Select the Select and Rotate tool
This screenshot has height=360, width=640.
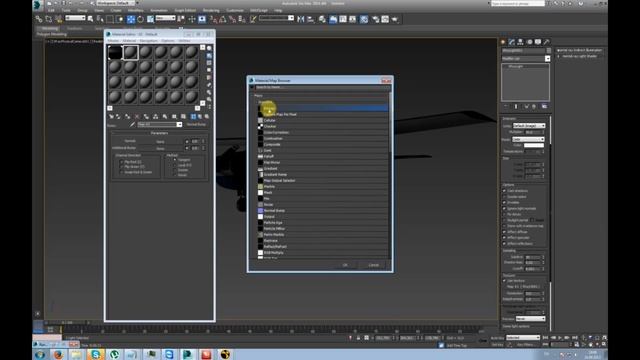coord(140,19)
